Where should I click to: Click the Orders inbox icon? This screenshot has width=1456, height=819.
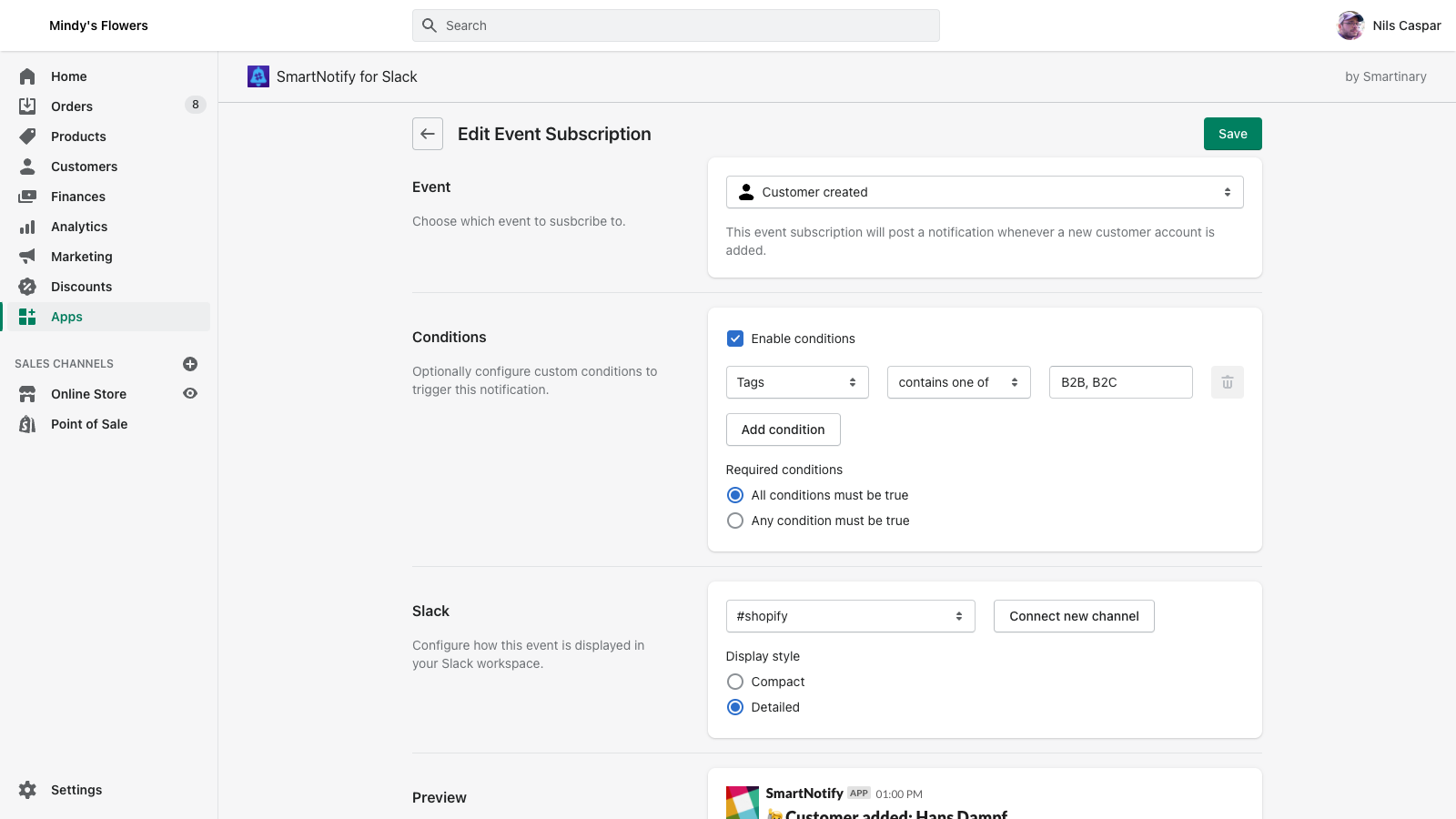(27, 106)
